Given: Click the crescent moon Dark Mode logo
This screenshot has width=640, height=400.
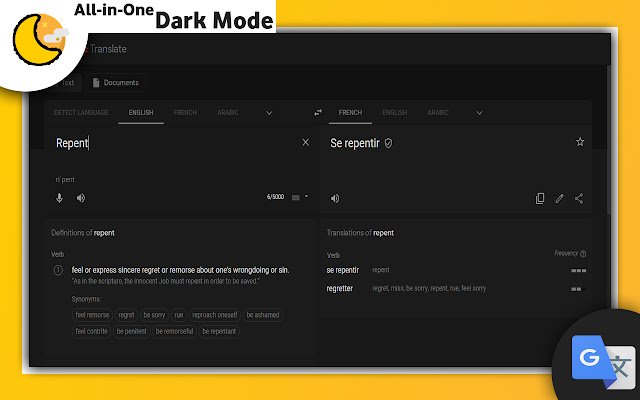Looking at the screenshot, I should [40, 40].
